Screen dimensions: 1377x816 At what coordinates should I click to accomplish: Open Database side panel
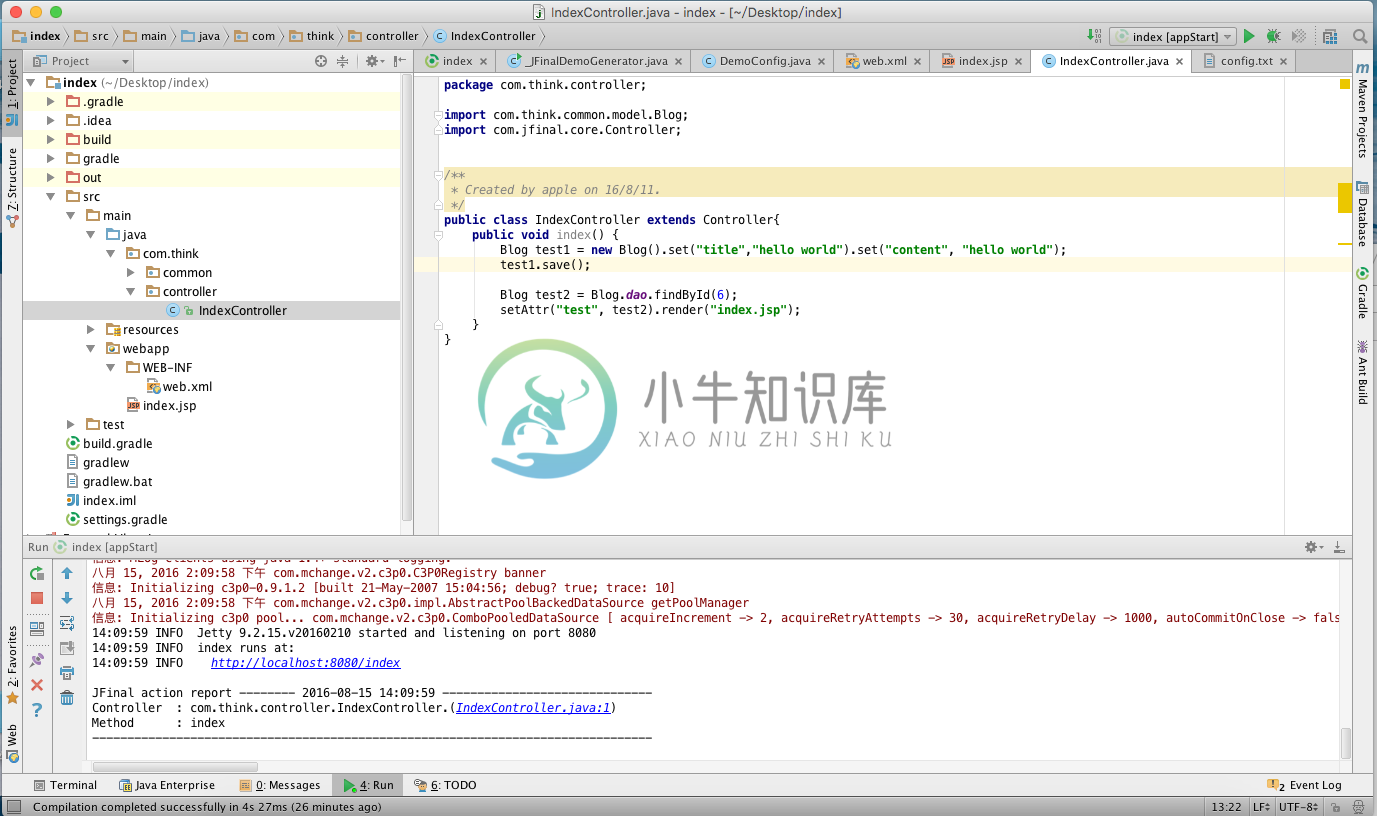pyautogui.click(x=1362, y=213)
